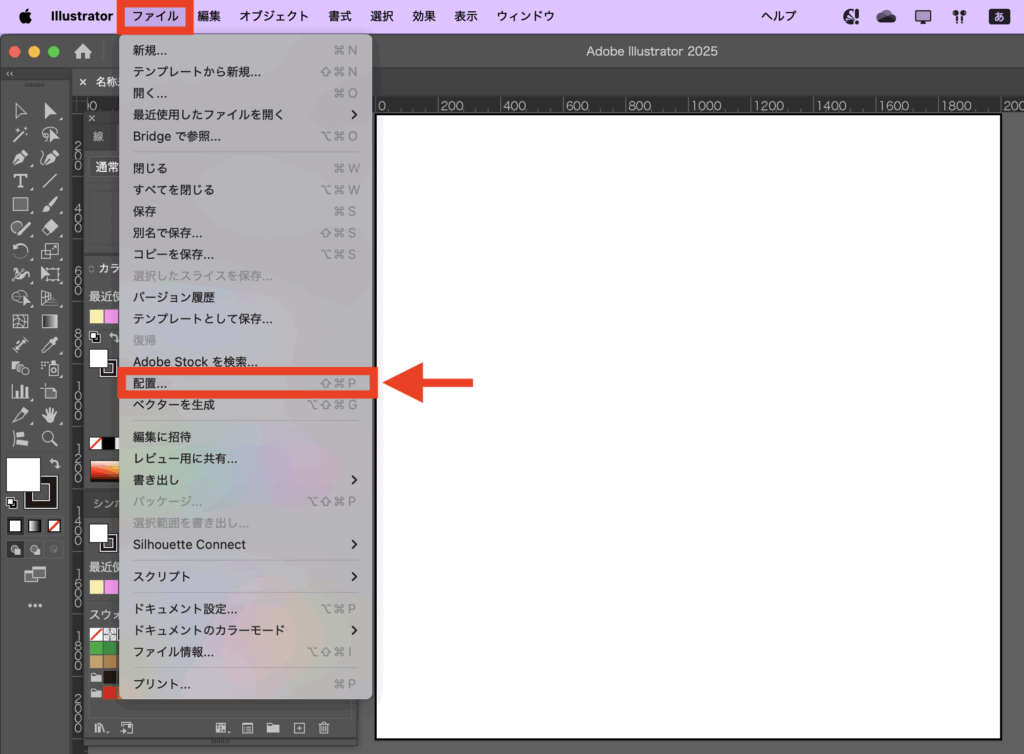Pick the Free Transform tool
The width and height of the screenshot is (1024, 754).
(x=50, y=274)
